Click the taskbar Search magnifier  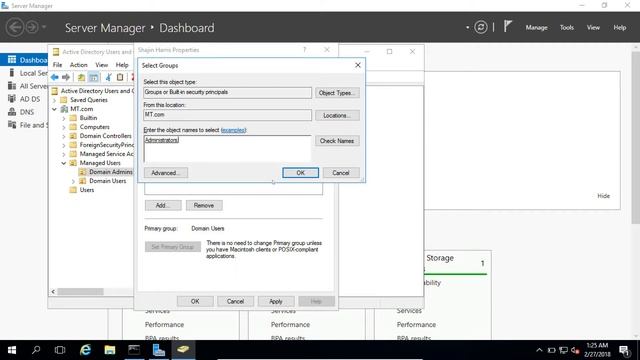(36, 350)
